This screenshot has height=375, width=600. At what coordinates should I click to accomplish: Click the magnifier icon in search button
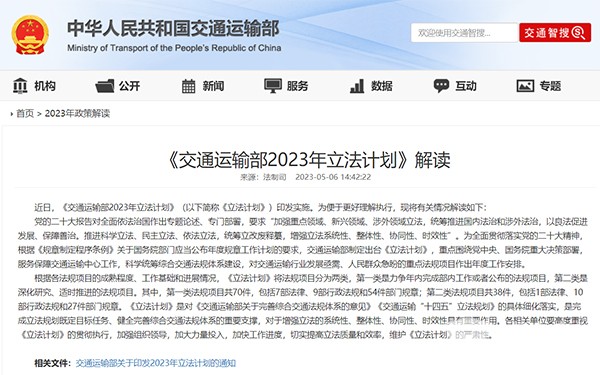(578, 33)
